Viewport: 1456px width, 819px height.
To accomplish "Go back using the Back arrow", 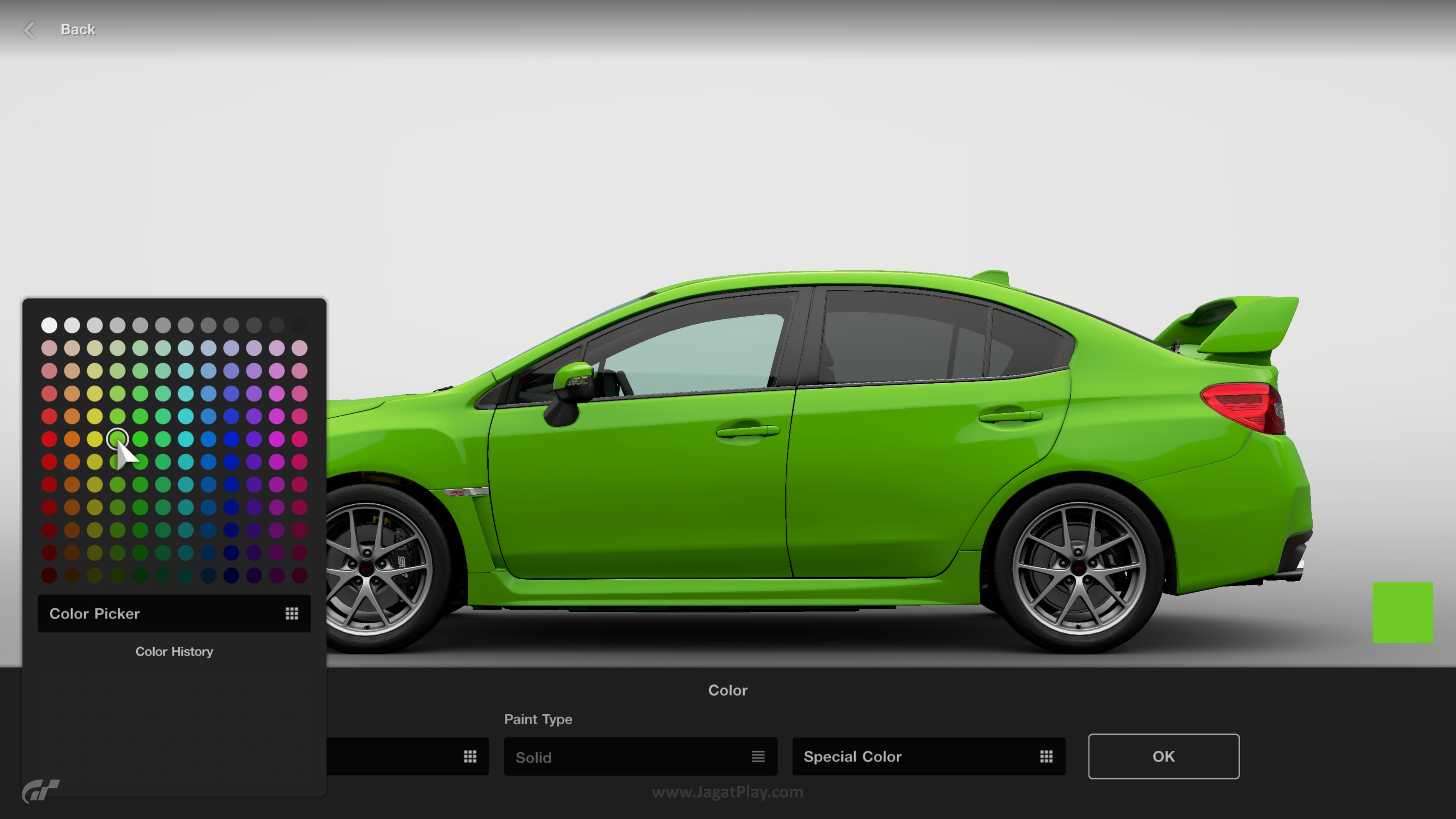I will [30, 30].
